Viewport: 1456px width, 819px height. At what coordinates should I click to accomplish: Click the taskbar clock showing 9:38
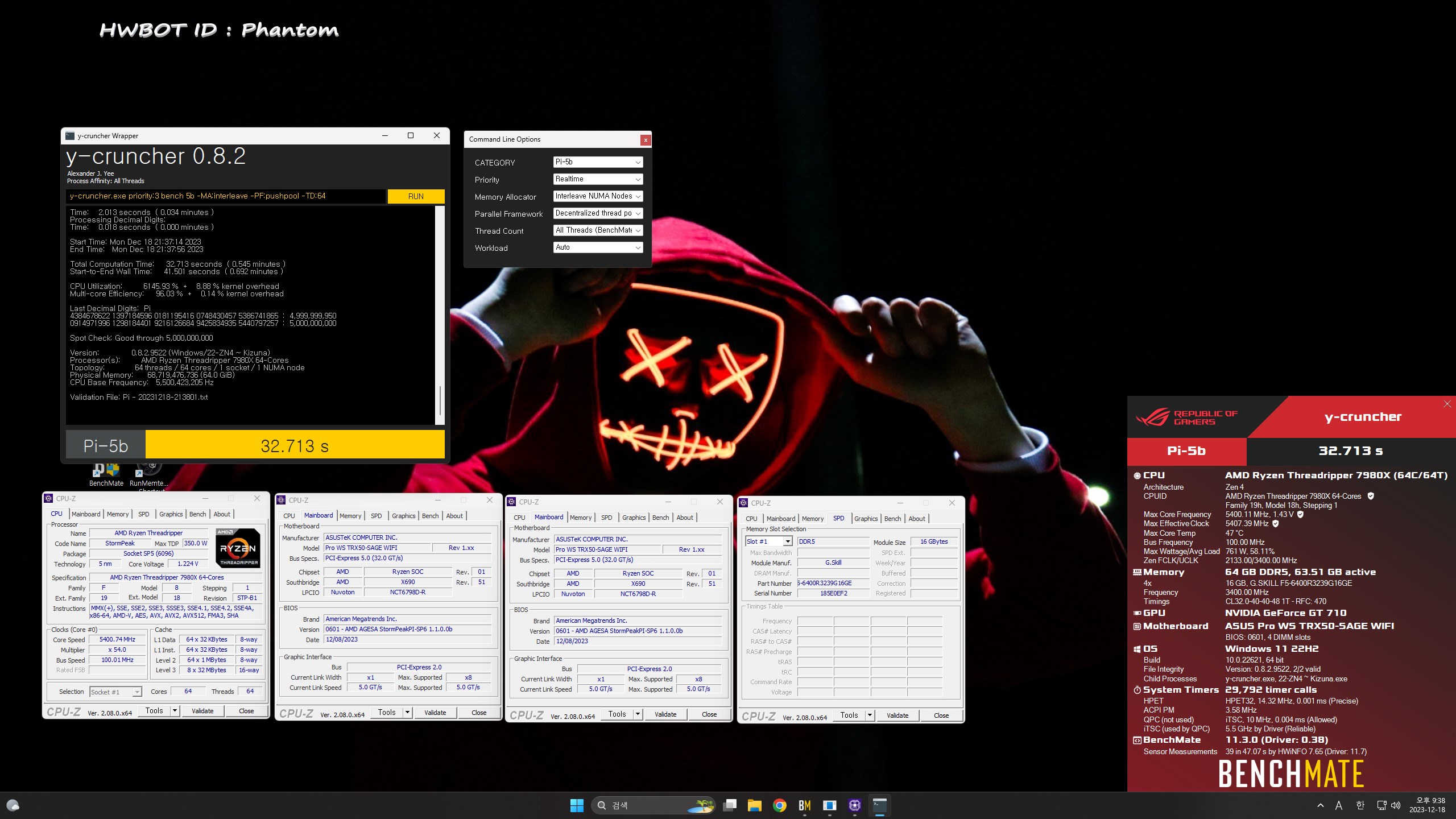1427,805
